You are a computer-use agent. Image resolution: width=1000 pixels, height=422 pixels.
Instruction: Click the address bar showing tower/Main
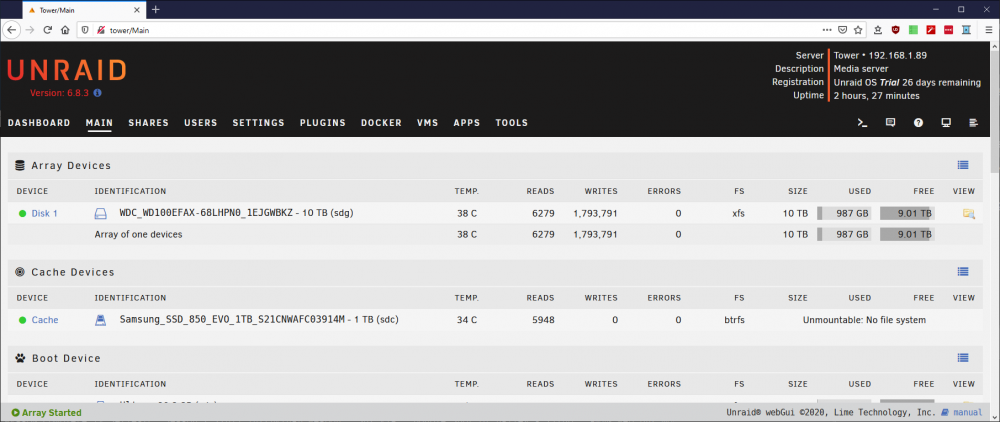[446, 29]
